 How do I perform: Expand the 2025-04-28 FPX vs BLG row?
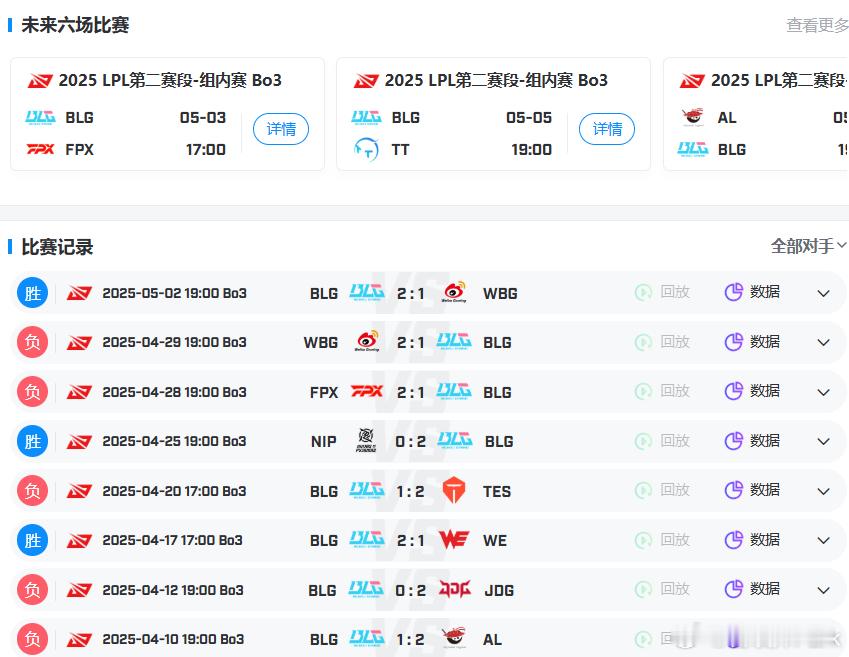click(824, 392)
